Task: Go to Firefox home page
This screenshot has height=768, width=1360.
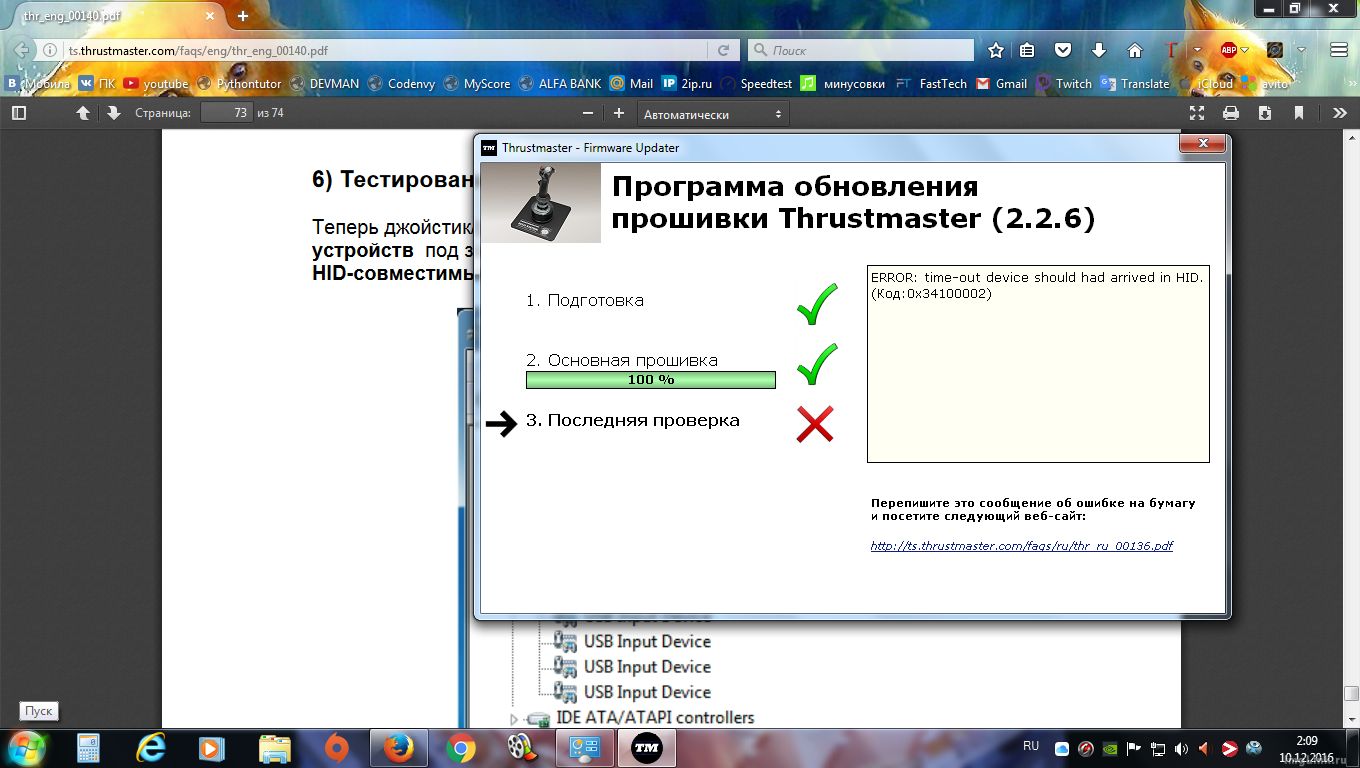Action: [1134, 50]
